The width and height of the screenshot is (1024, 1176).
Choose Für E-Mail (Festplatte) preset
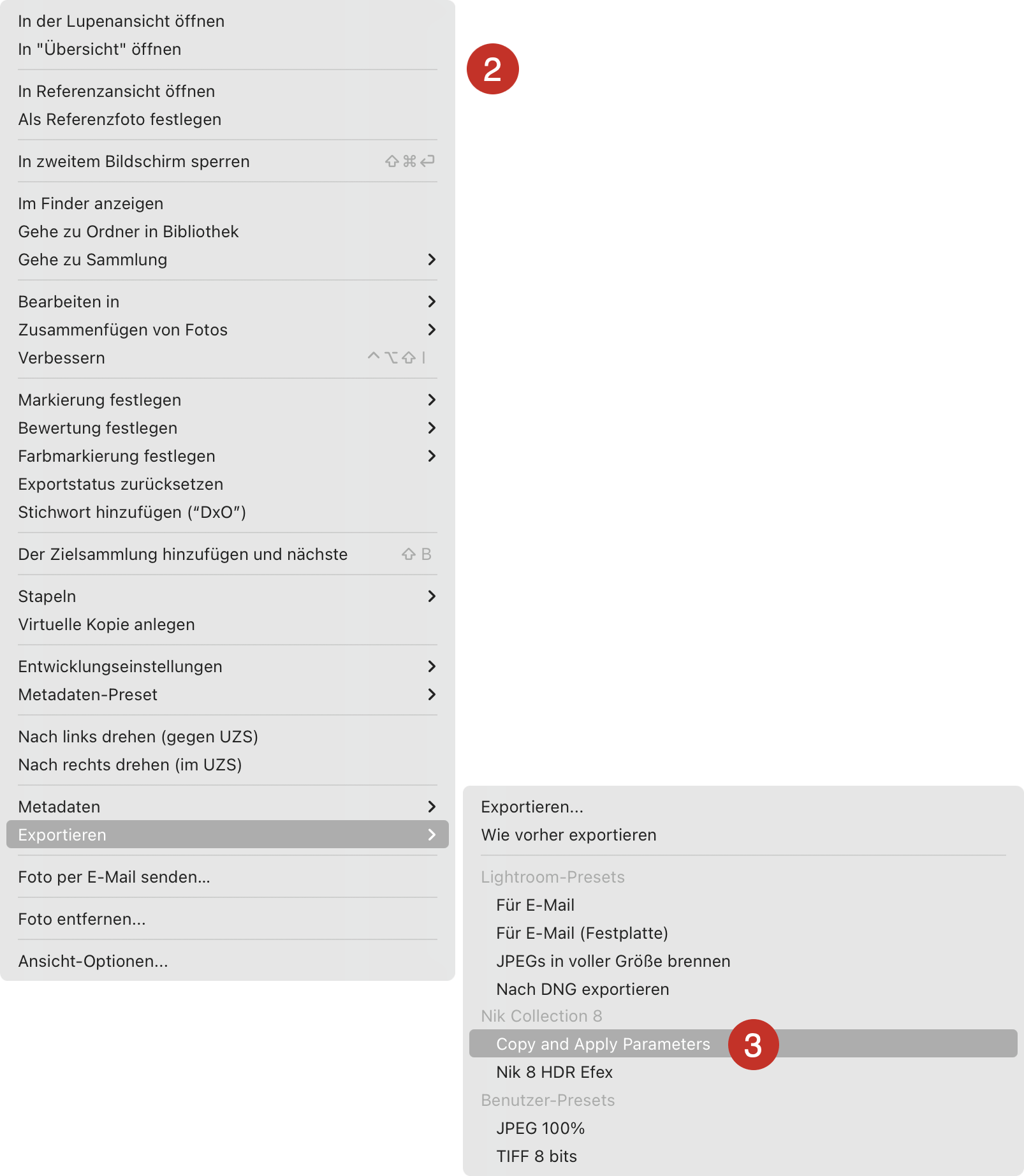point(743,933)
